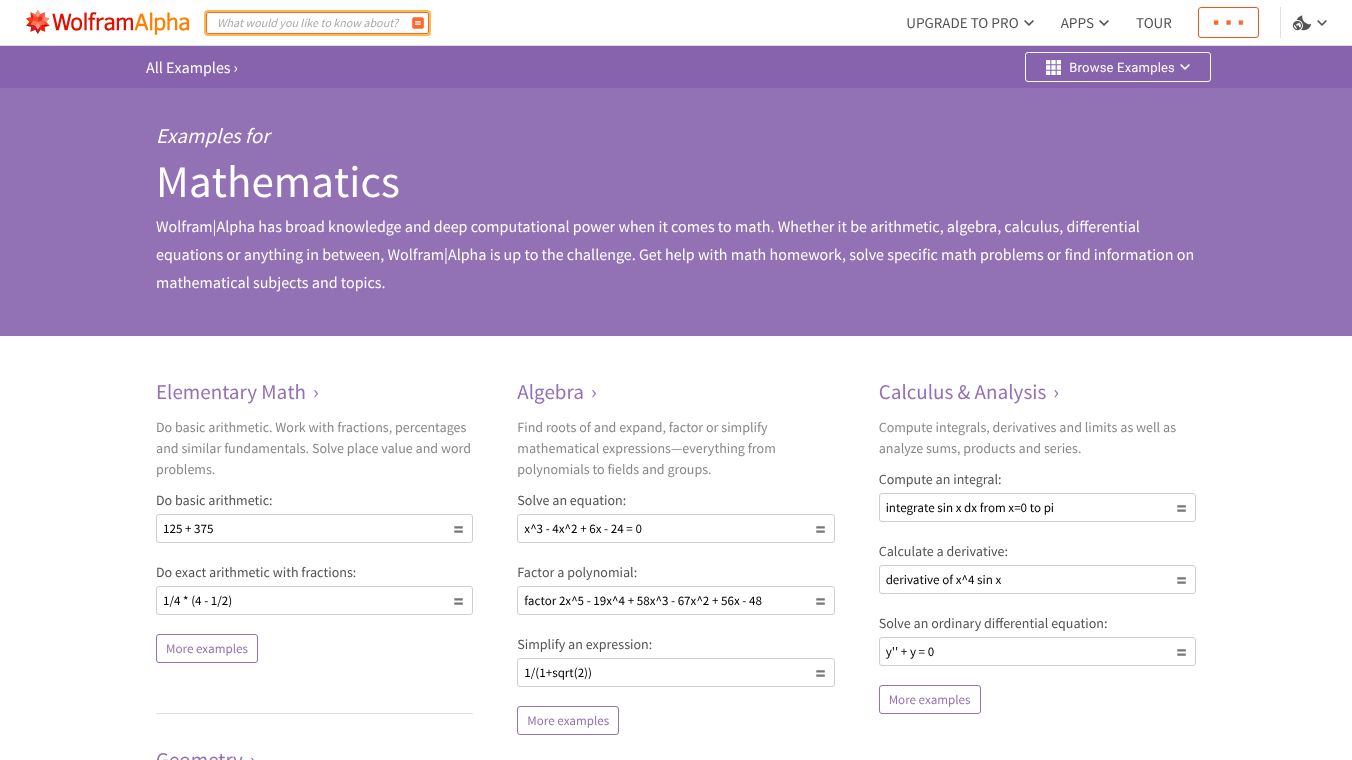
Task: Click the compute icon beside "1/(1+sqrt(2))"
Action: click(818, 672)
